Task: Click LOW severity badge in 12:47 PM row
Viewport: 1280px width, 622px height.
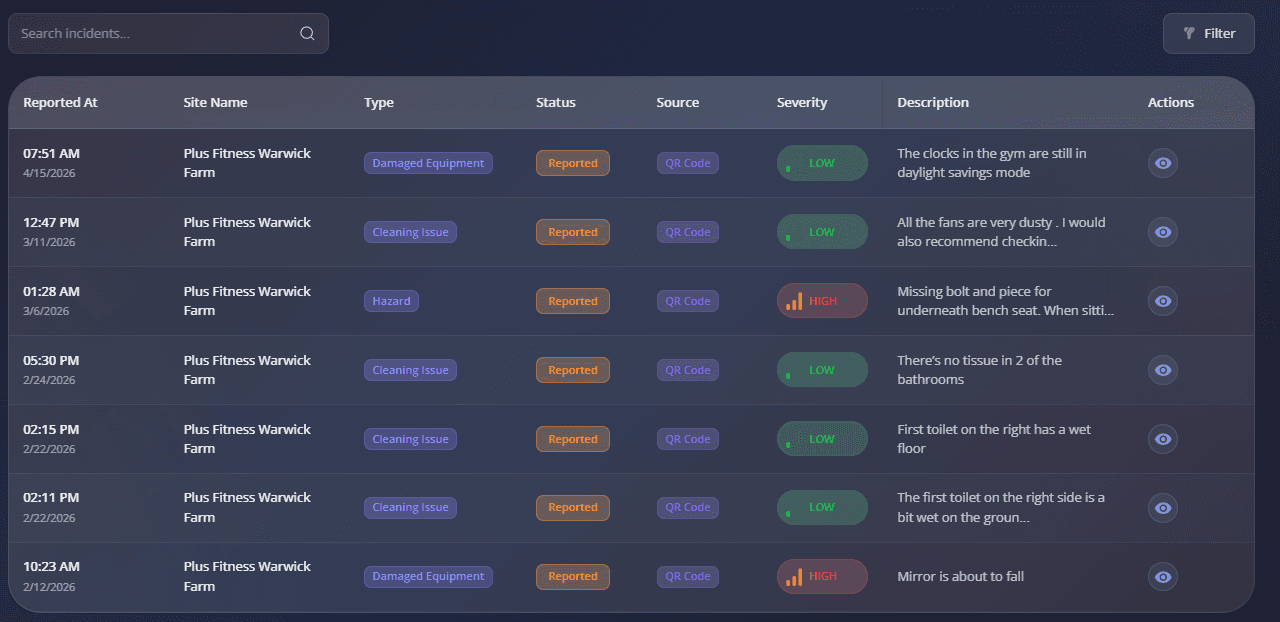Action: click(x=822, y=232)
